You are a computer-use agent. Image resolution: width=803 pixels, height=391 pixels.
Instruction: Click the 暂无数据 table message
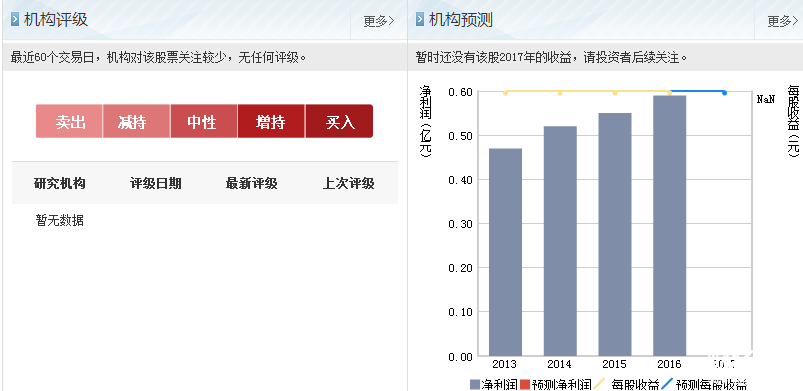[x=59, y=221]
